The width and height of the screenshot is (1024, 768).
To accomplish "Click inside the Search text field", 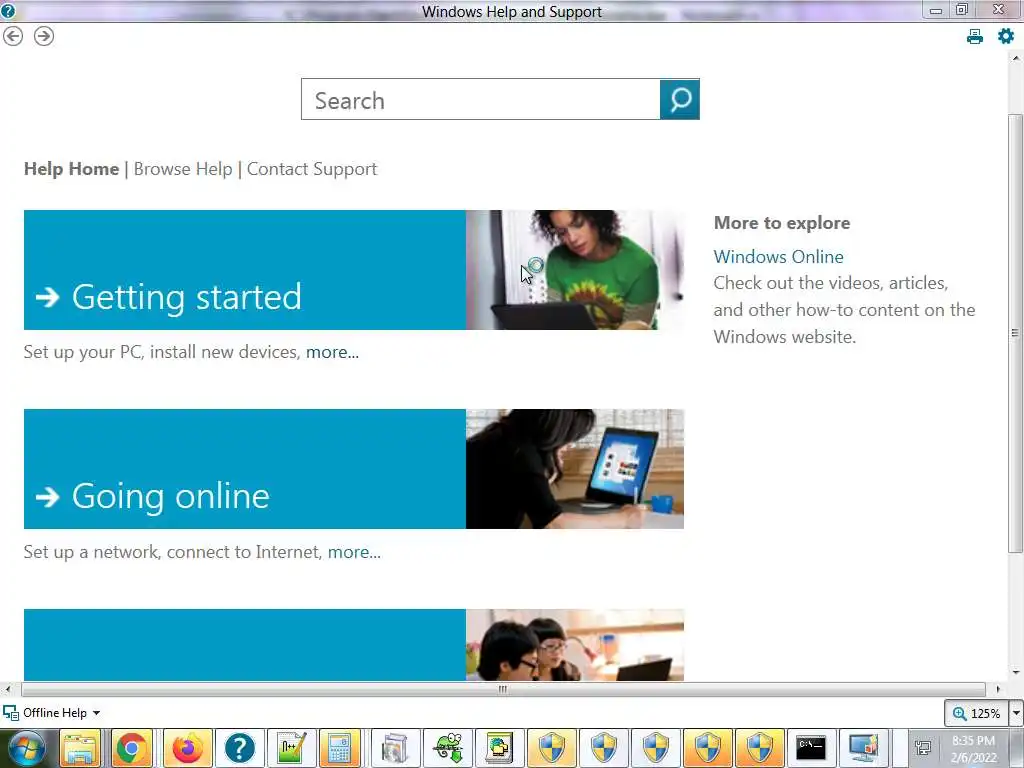I will pyautogui.click(x=481, y=99).
